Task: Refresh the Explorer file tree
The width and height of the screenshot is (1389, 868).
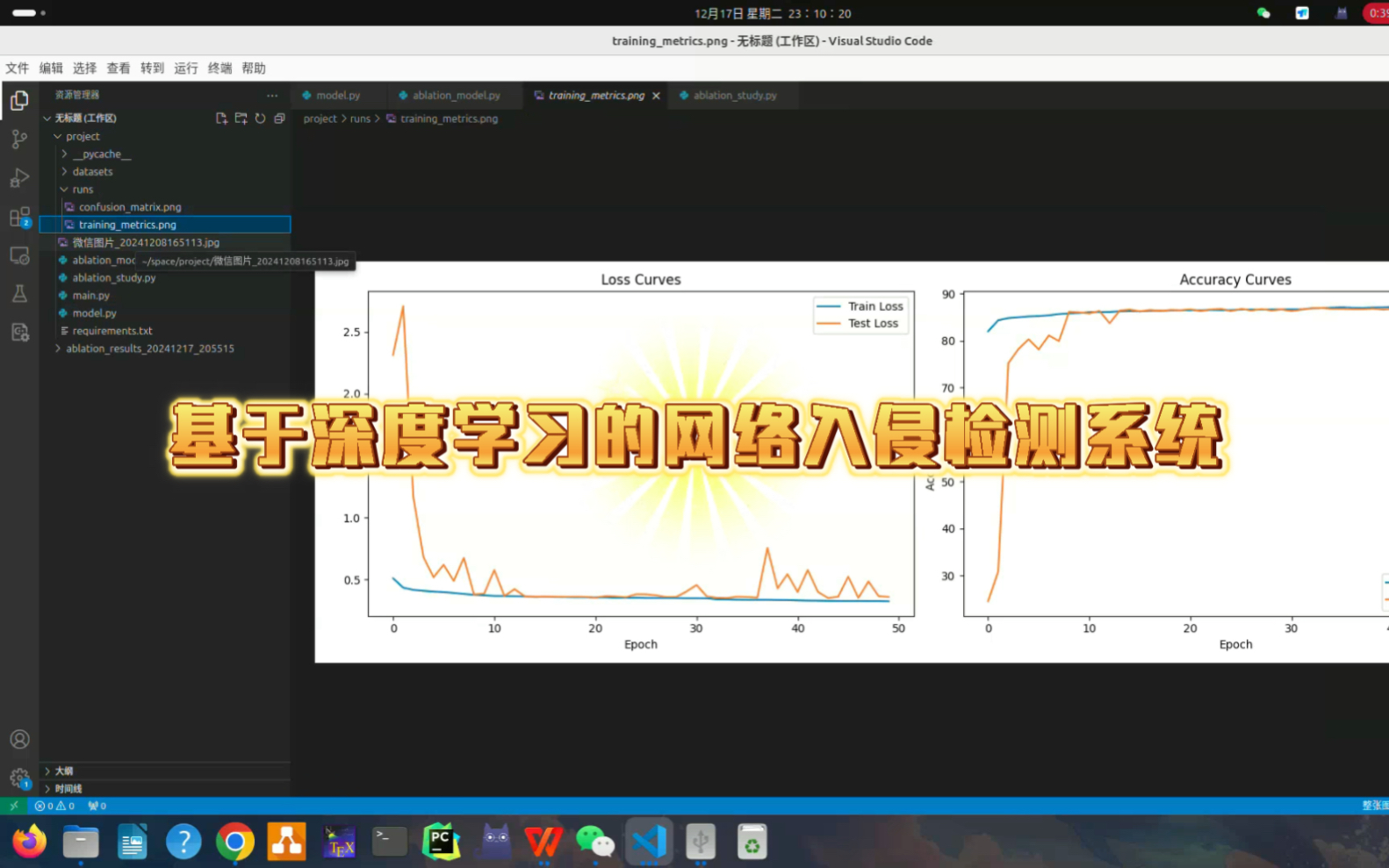Action: click(260, 118)
